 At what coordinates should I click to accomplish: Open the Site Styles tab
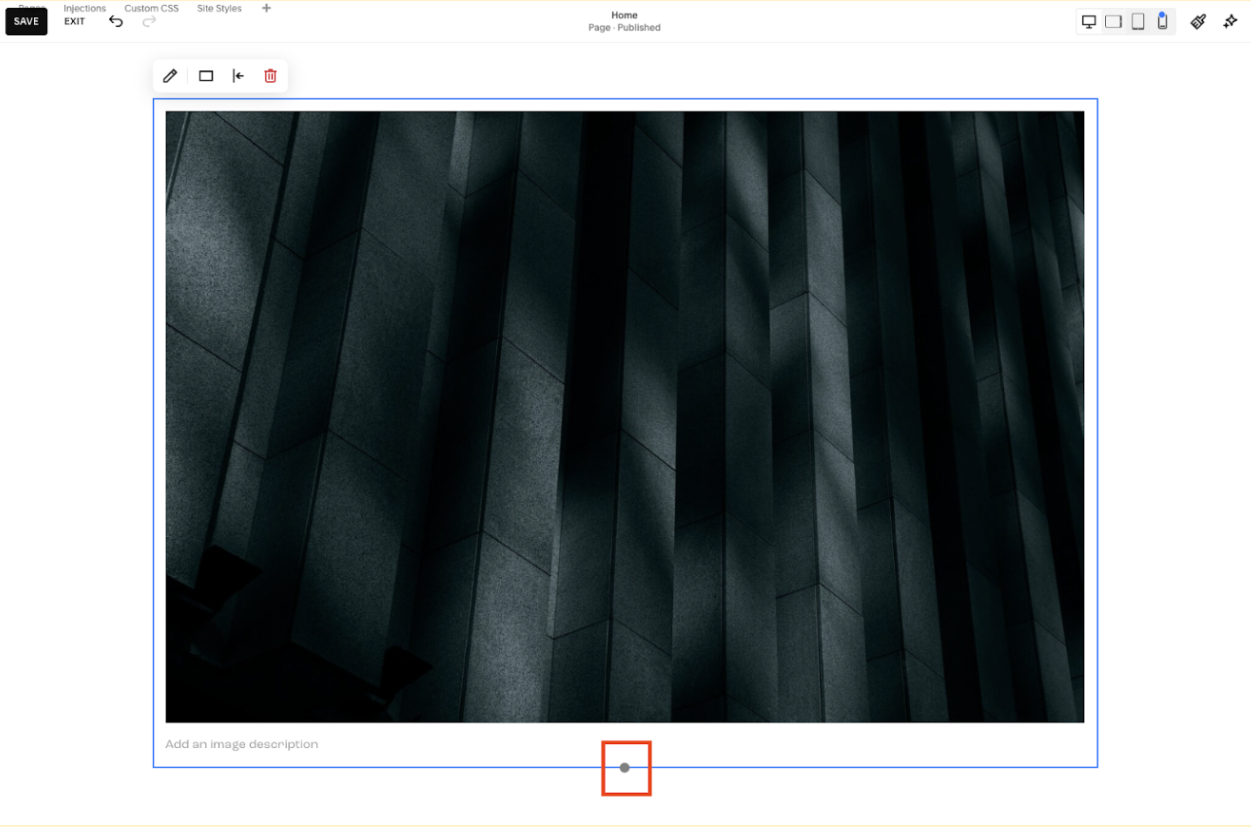point(219,8)
